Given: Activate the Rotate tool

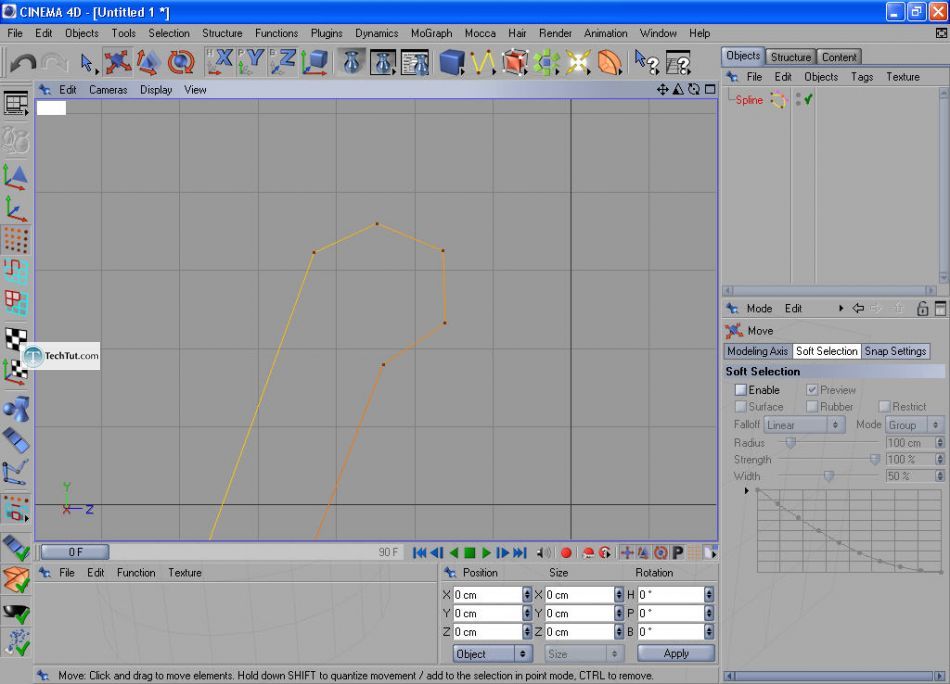Looking at the screenshot, I should 181,62.
